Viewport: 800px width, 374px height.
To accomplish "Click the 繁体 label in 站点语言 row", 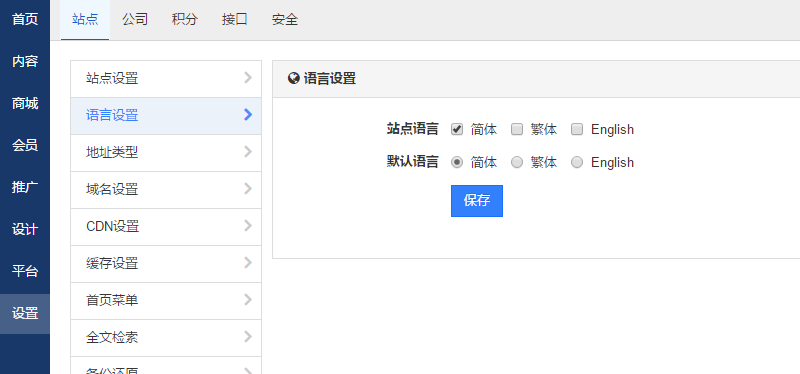I will 544,130.
